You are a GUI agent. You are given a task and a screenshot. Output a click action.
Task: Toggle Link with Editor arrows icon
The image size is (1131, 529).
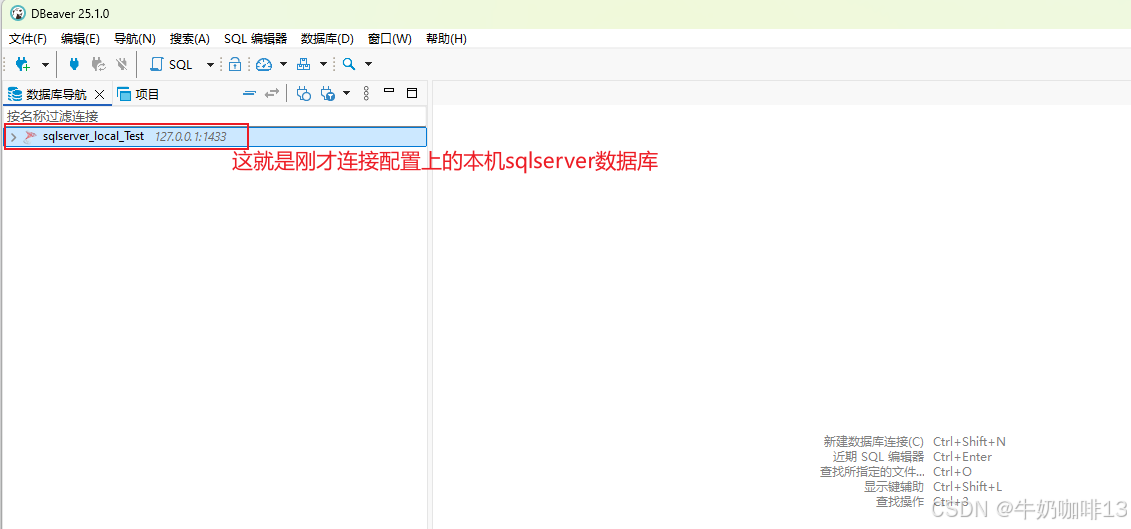click(x=272, y=93)
